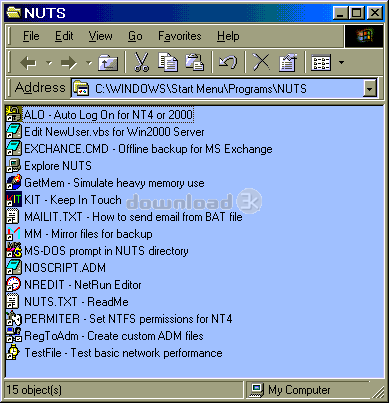389x403 pixels.
Task: Open Properties from the toolbar
Action: (288, 62)
